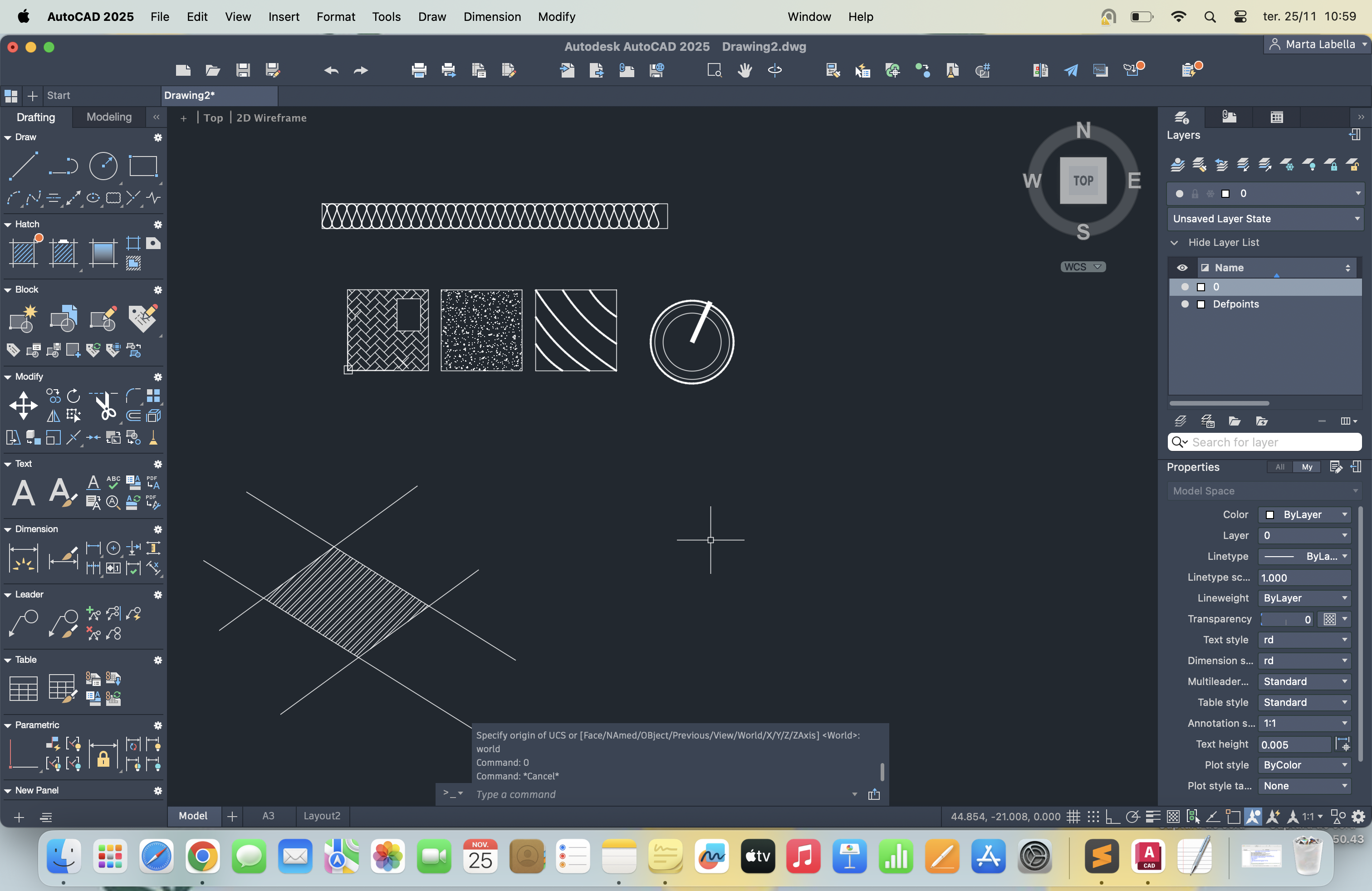Open the Dimension menu in menu bar
The height and width of the screenshot is (891, 1372).
point(492,17)
